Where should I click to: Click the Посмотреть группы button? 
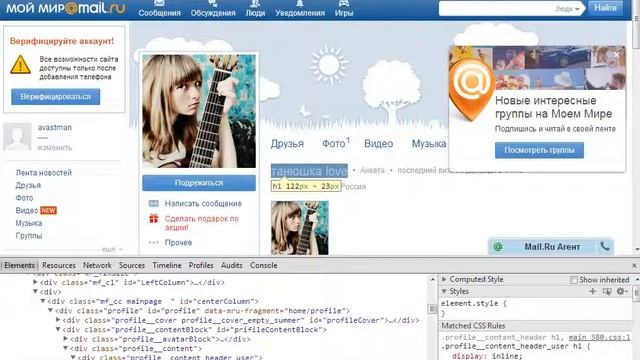539,150
